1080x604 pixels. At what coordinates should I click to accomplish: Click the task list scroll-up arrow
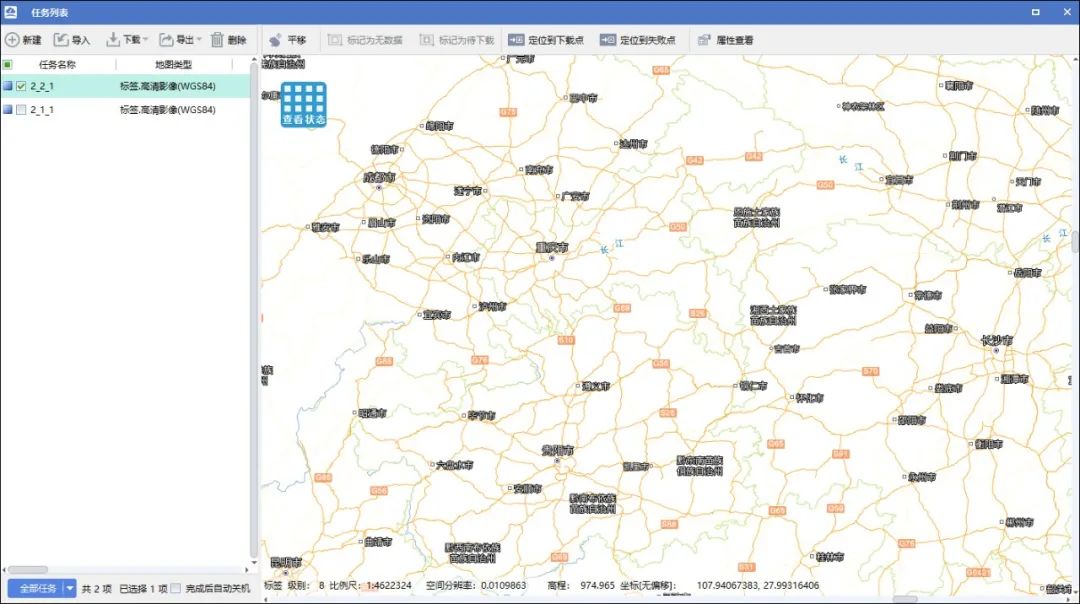click(x=254, y=60)
